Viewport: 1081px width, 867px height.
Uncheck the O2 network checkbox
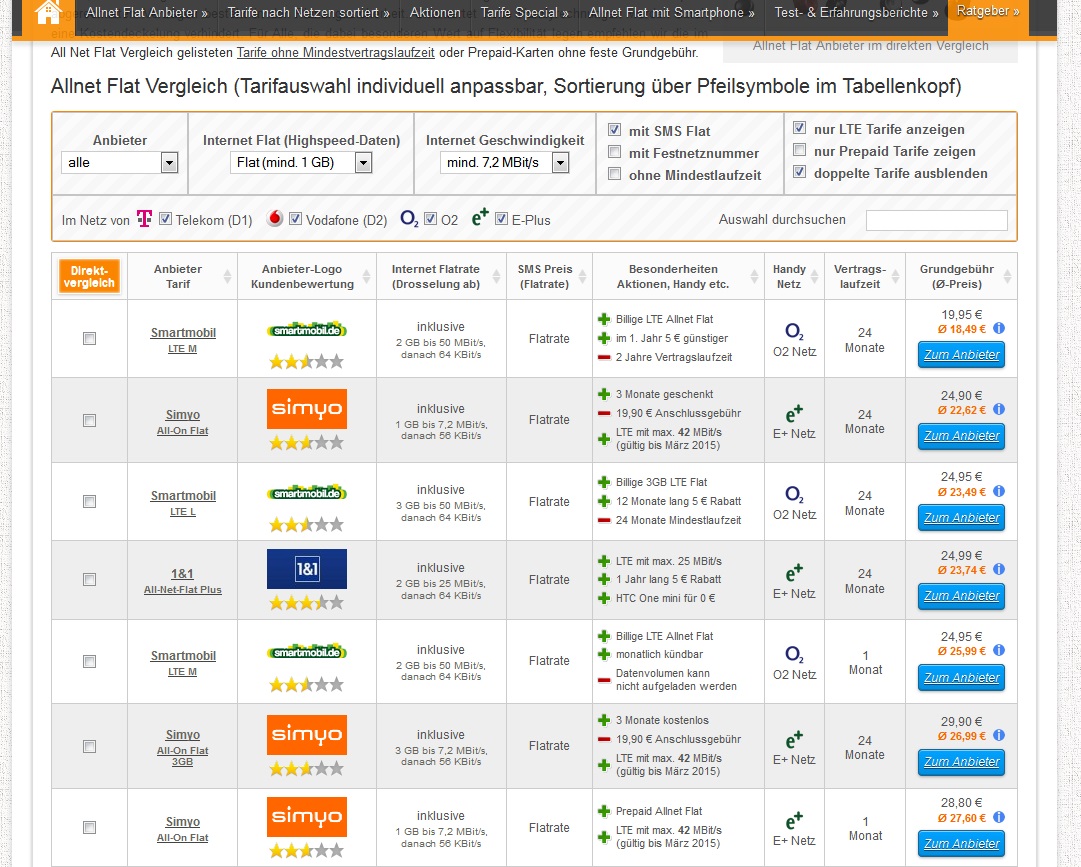tap(430, 218)
